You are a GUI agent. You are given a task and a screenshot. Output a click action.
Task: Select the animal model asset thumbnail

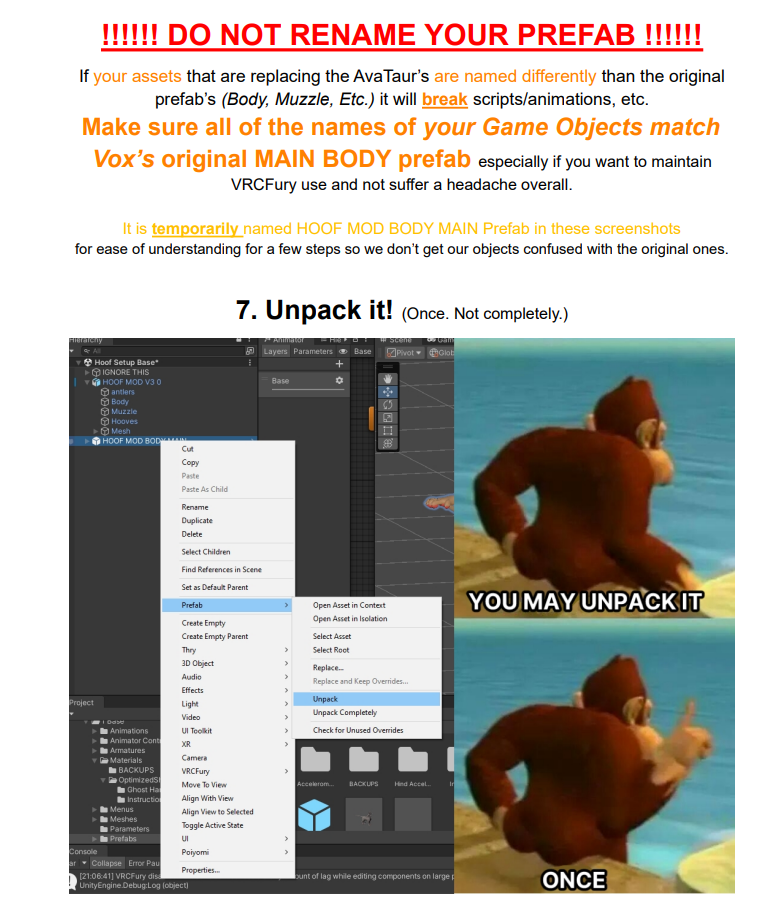[364, 815]
